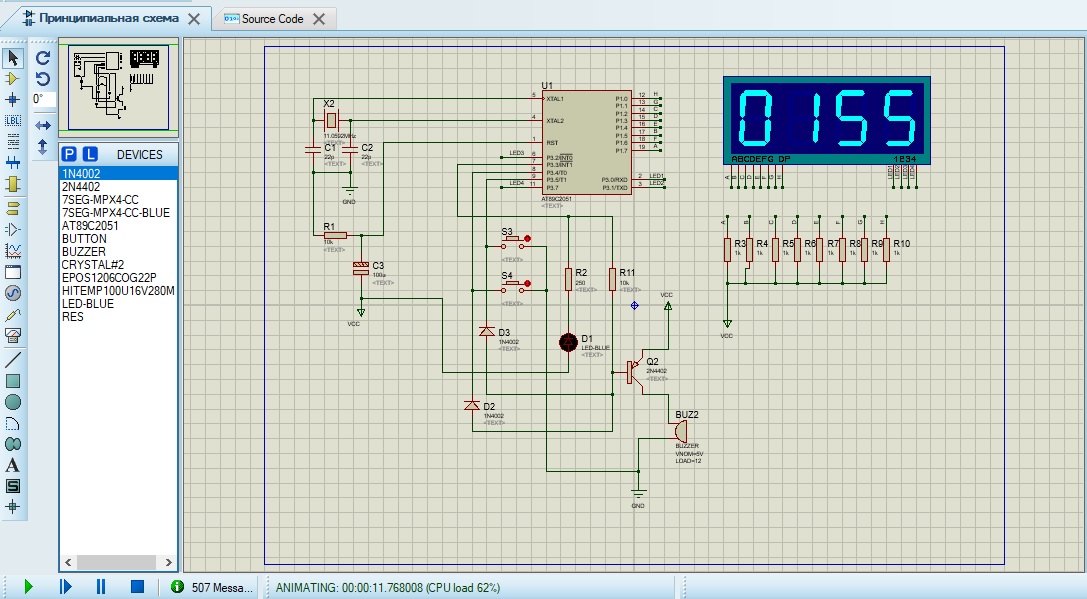Select the Generator mode tool

point(12,293)
